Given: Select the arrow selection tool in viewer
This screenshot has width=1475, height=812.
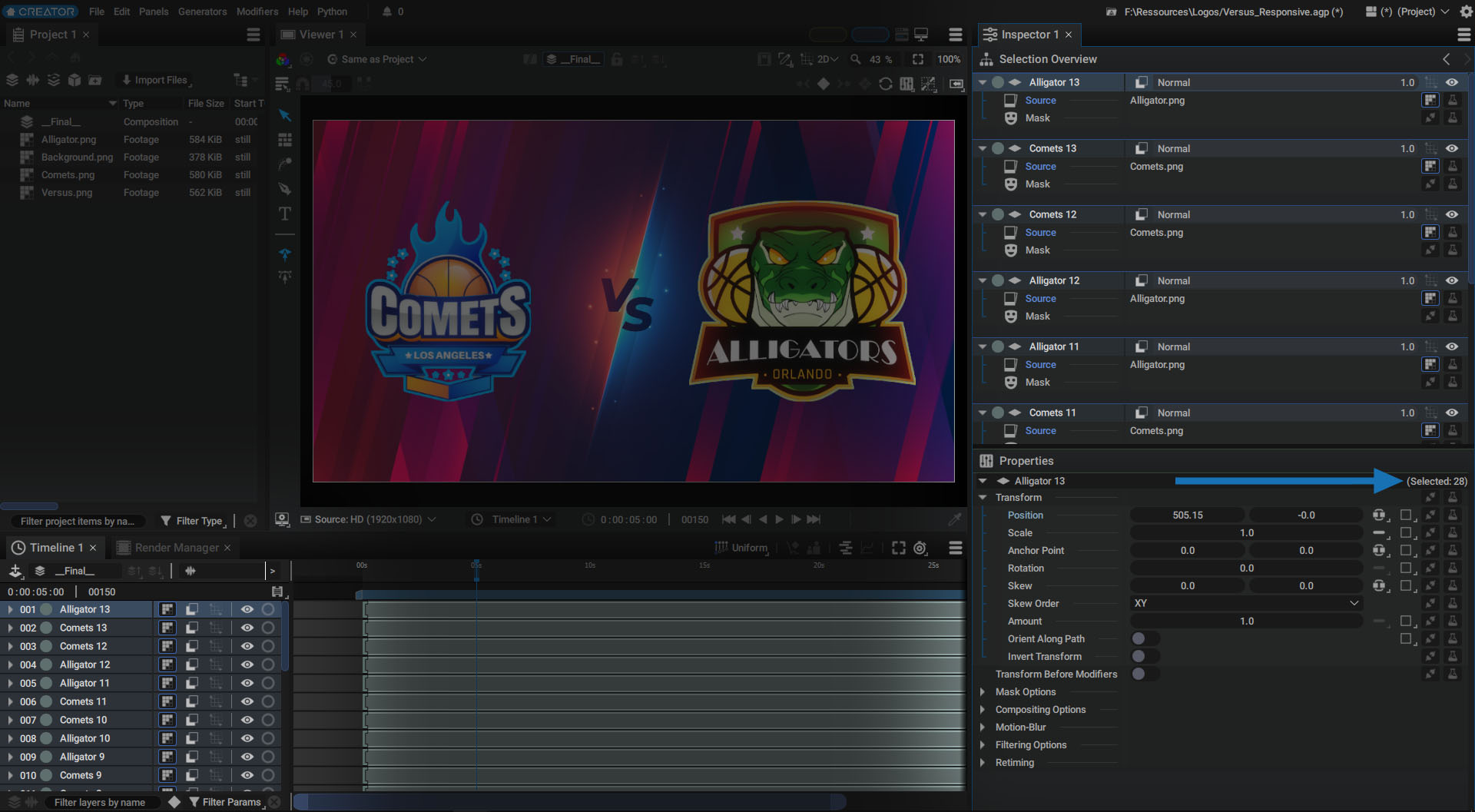Looking at the screenshot, I should coord(284,115).
